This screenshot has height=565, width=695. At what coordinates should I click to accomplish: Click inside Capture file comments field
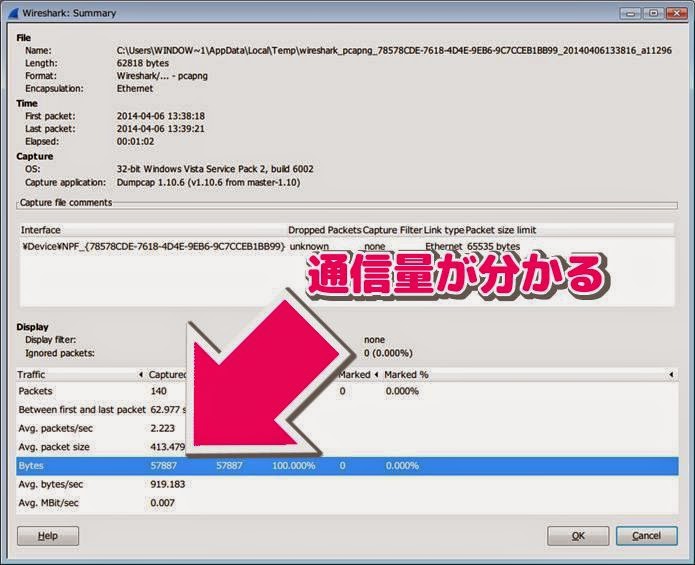[347, 206]
